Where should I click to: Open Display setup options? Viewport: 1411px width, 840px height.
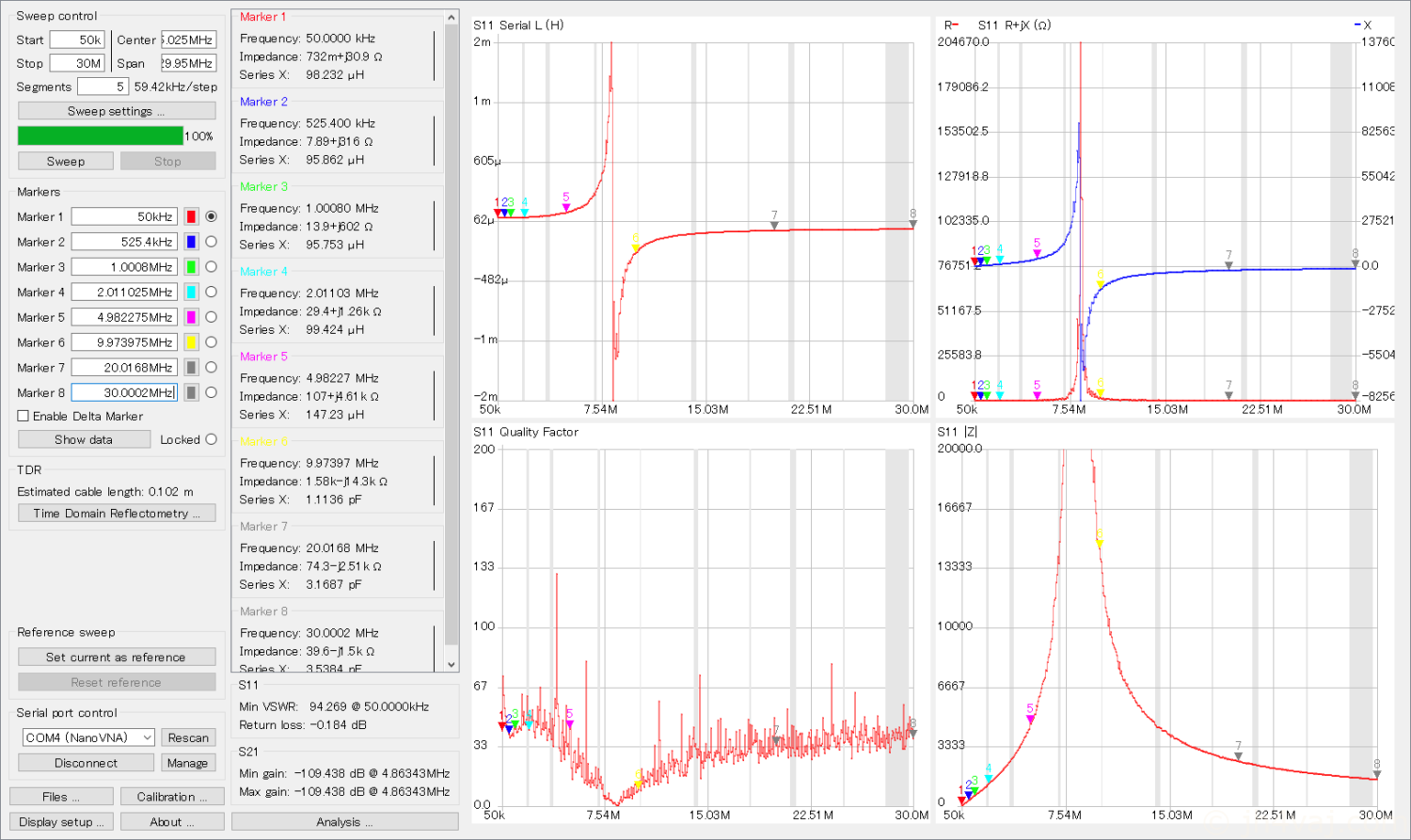click(x=61, y=822)
